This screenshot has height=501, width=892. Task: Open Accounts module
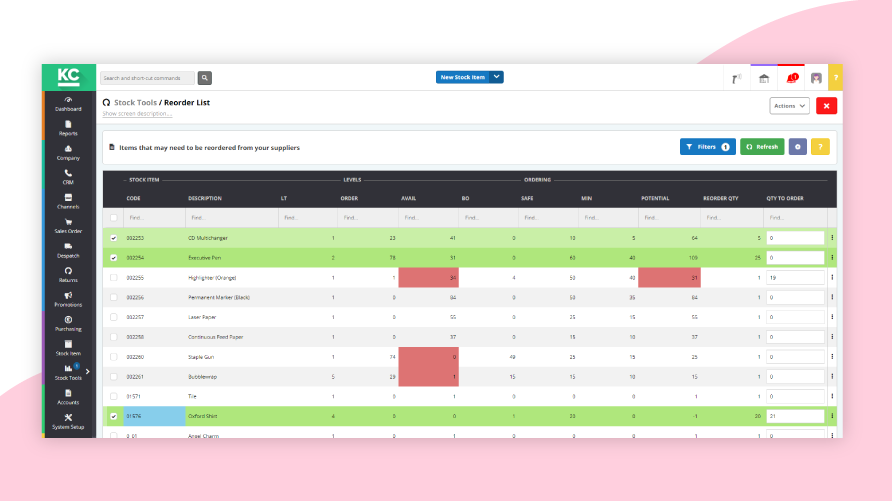coord(68,397)
